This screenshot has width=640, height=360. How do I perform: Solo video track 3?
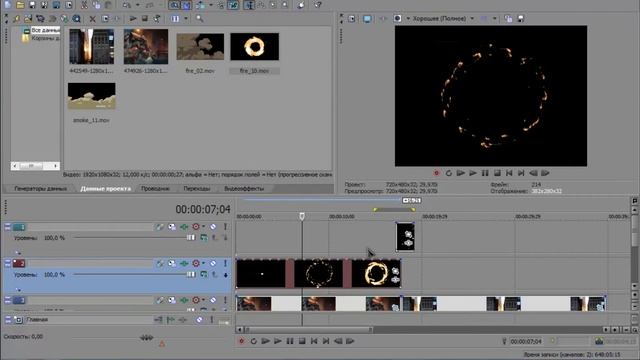coord(225,300)
